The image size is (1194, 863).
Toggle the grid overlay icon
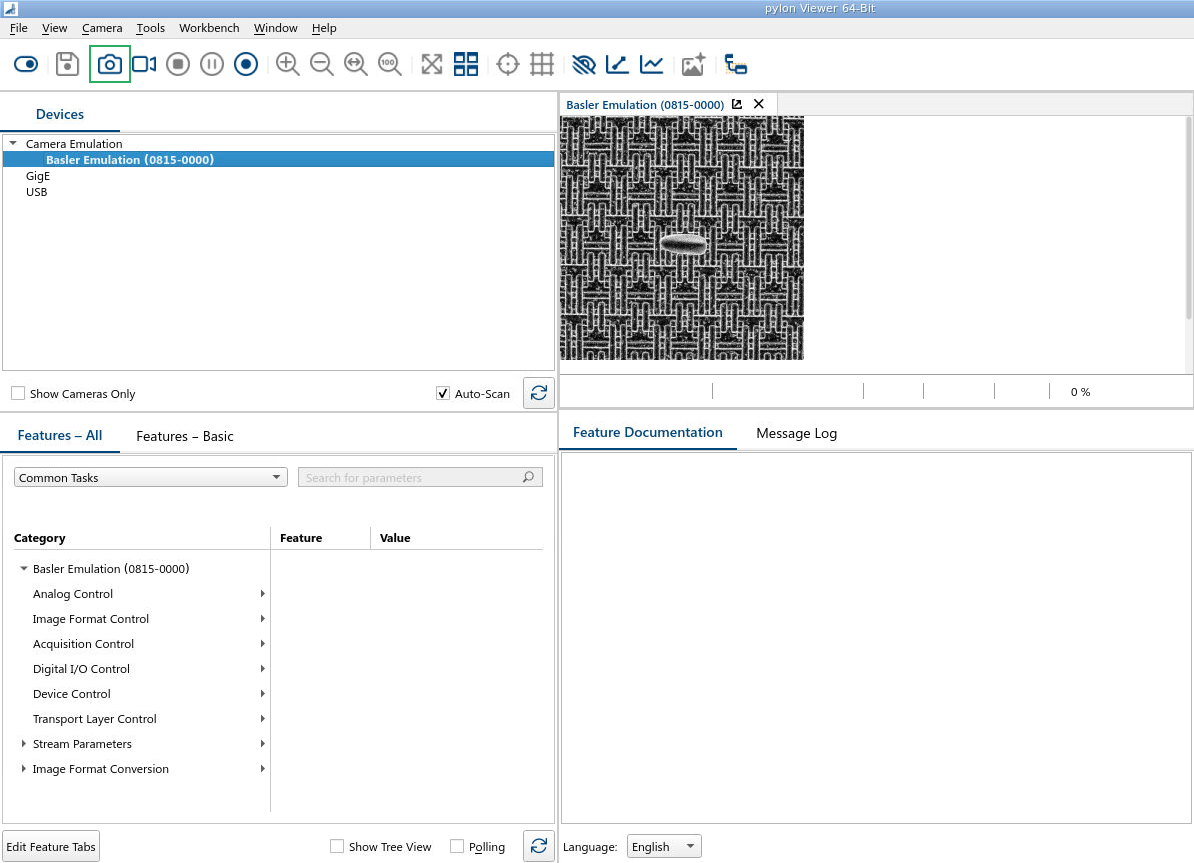click(541, 64)
